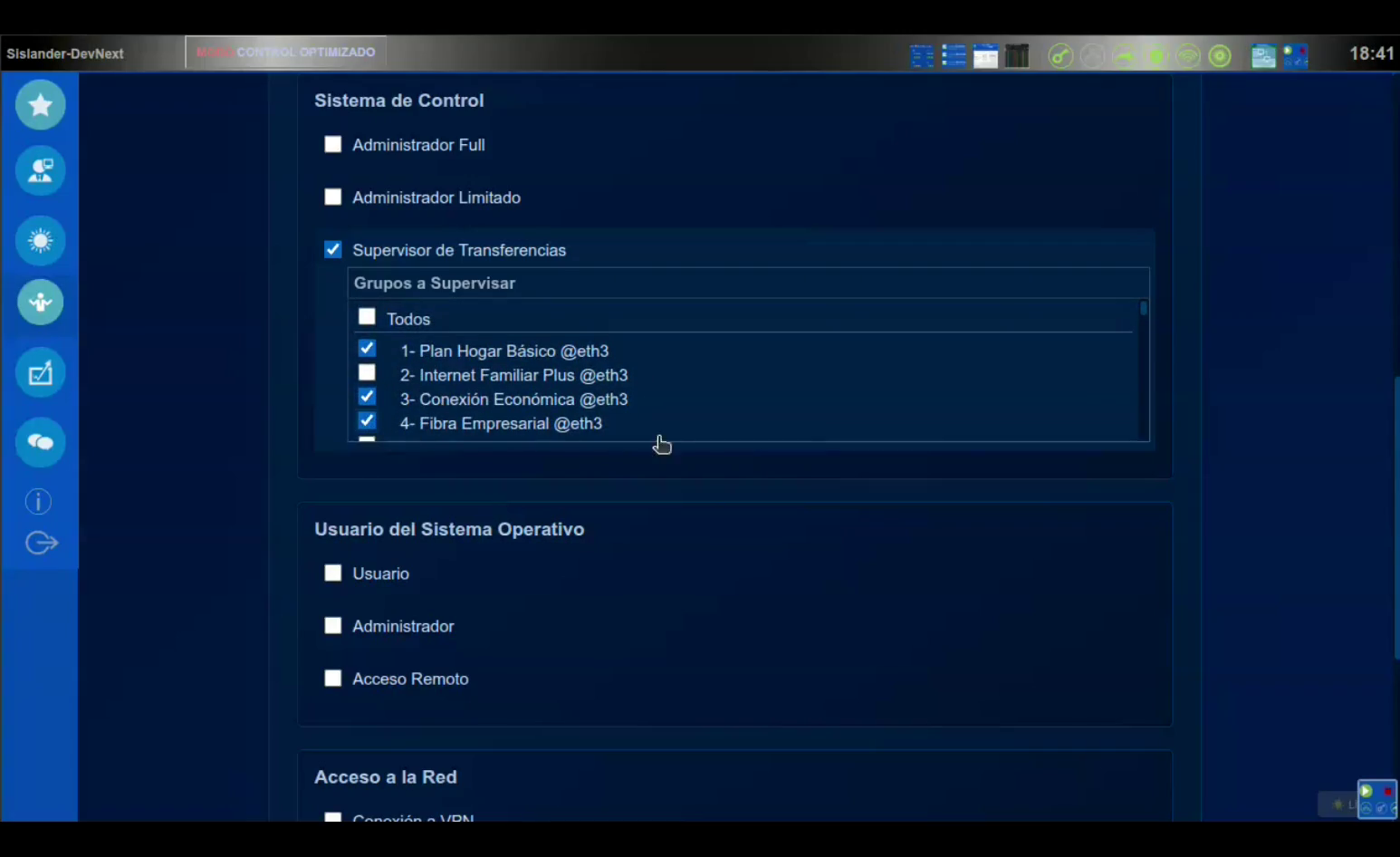The width and height of the screenshot is (1400, 857).
Task: Click the green wifi icon in top bar
Action: click(x=1188, y=56)
